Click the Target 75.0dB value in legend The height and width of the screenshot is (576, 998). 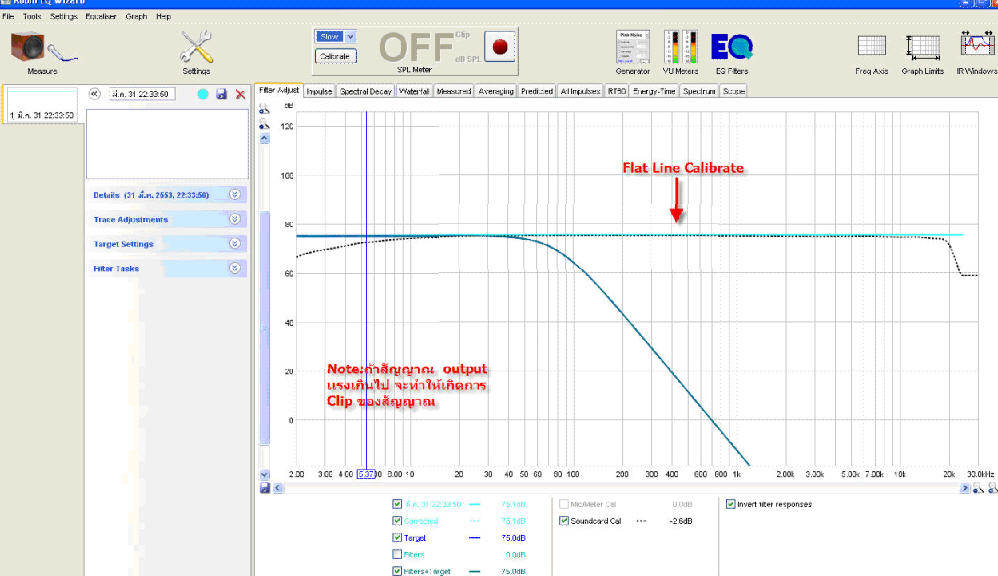(x=513, y=538)
